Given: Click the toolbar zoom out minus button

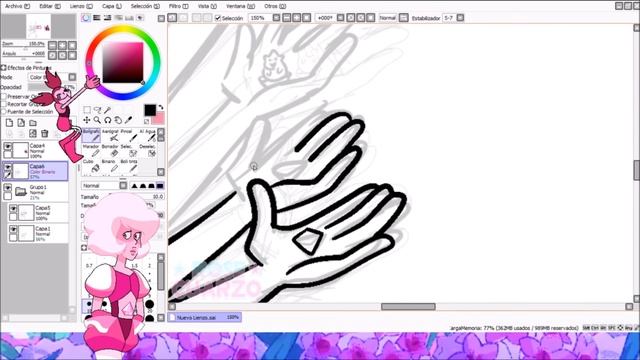Looking at the screenshot, I should point(287,18).
